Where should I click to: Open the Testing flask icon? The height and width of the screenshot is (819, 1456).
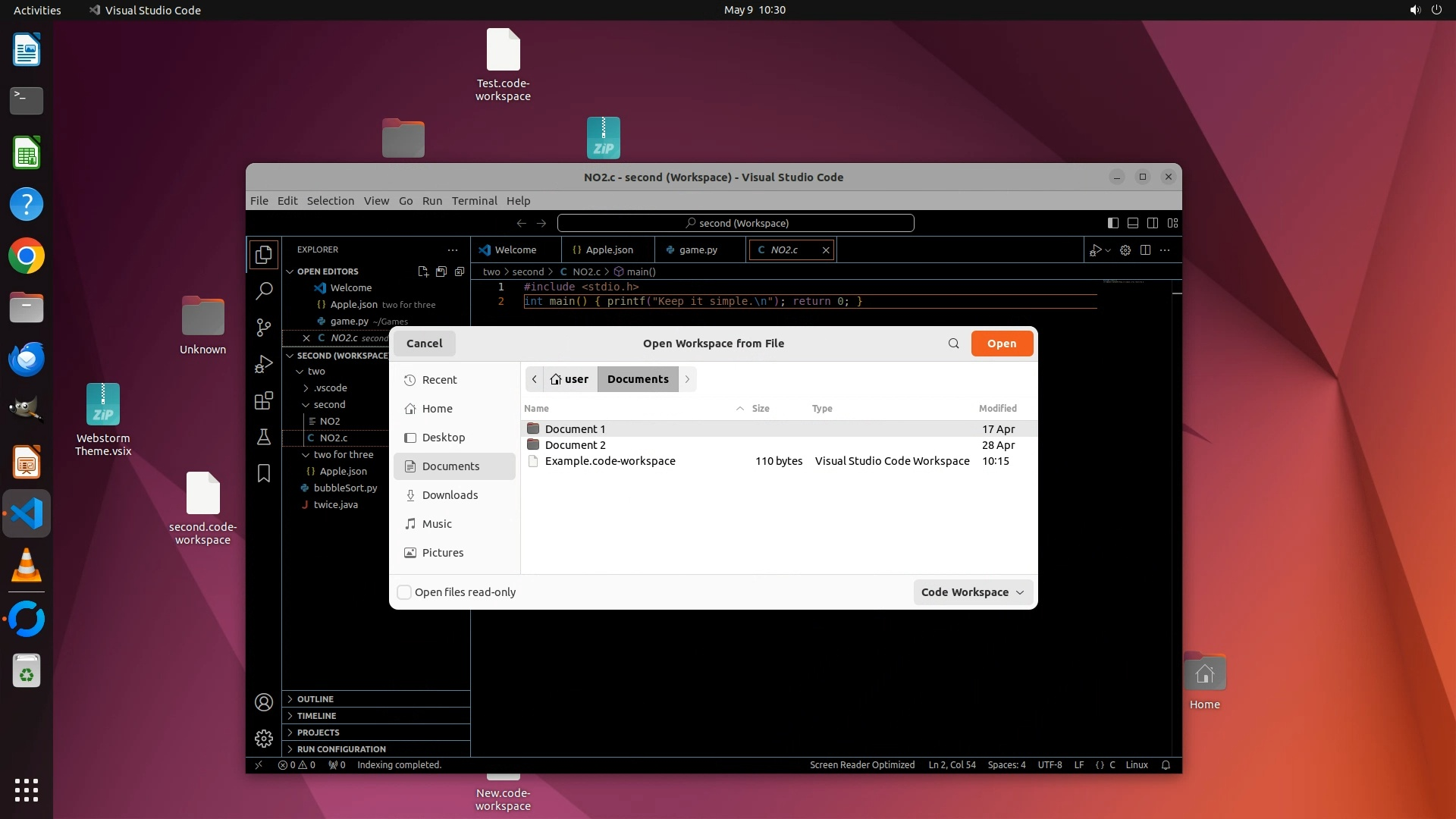[x=263, y=437]
